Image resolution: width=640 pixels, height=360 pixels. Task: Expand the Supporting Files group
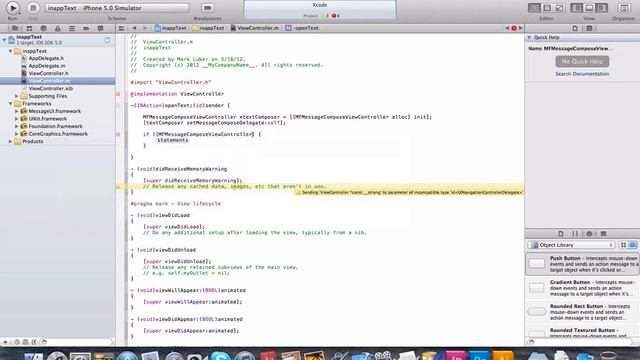(x=17, y=96)
